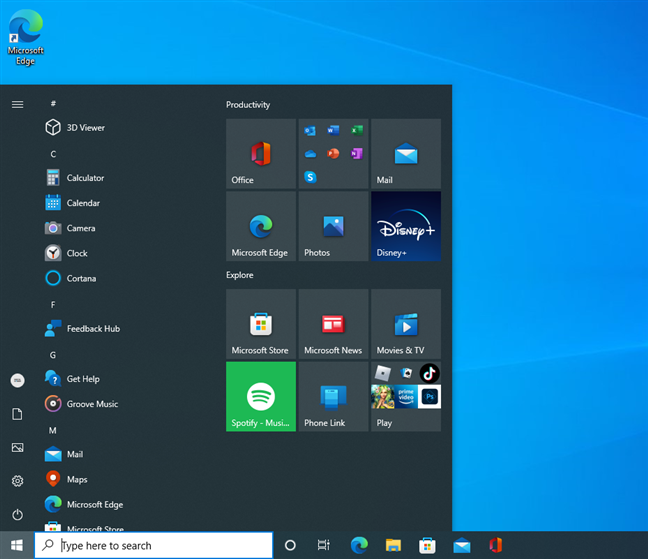Viewport: 648px width, 559px height.
Task: Jump to letter index via # header
Action: (x=53, y=103)
